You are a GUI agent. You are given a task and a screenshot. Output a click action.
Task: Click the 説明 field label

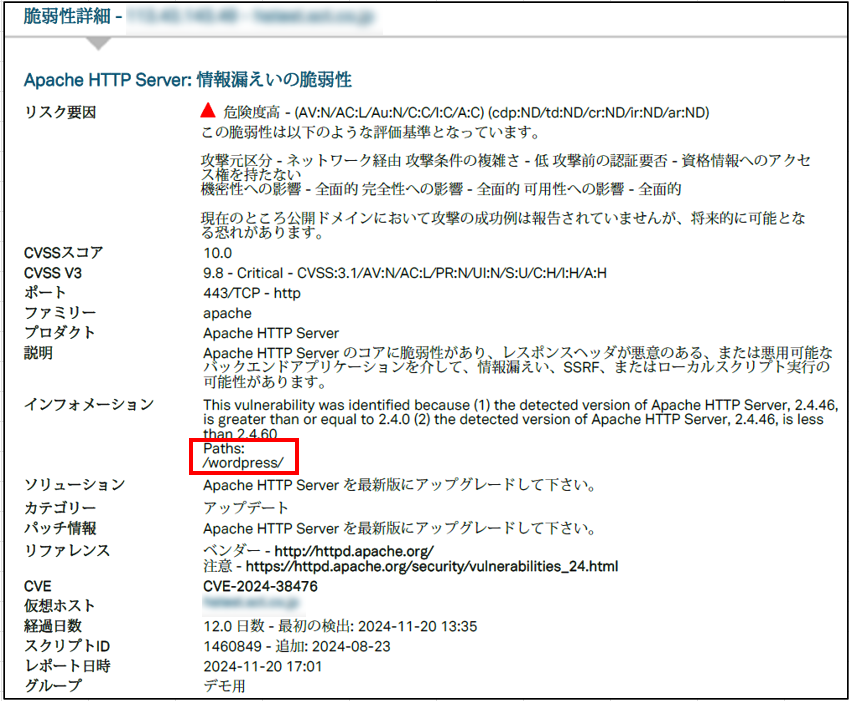click(x=38, y=353)
